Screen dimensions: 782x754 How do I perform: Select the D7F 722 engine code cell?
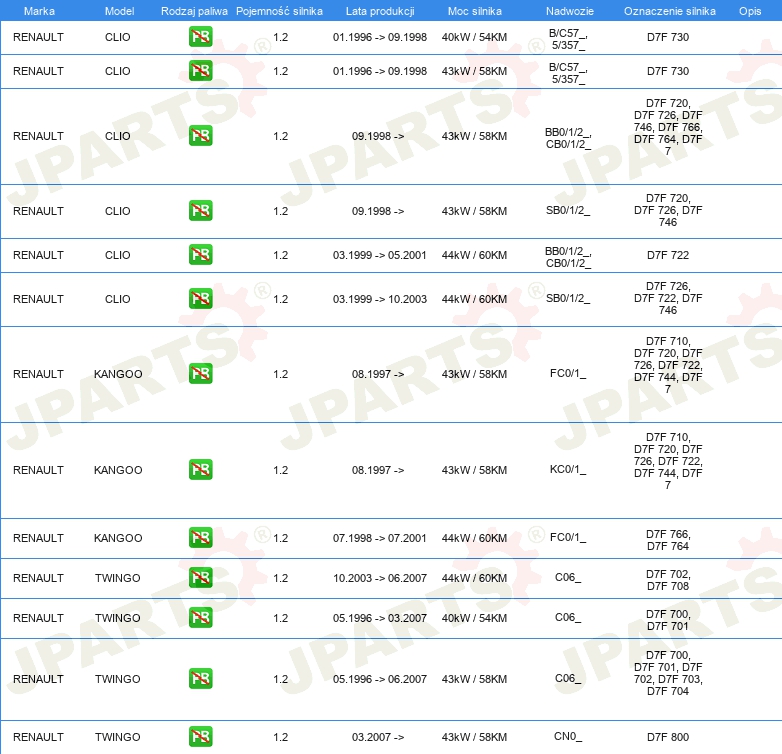point(668,255)
